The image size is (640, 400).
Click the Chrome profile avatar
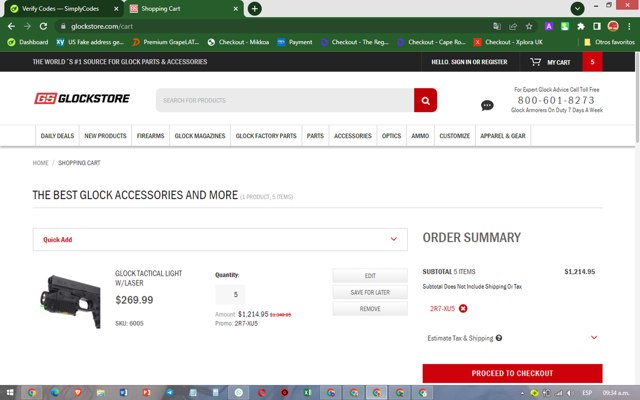point(613,26)
